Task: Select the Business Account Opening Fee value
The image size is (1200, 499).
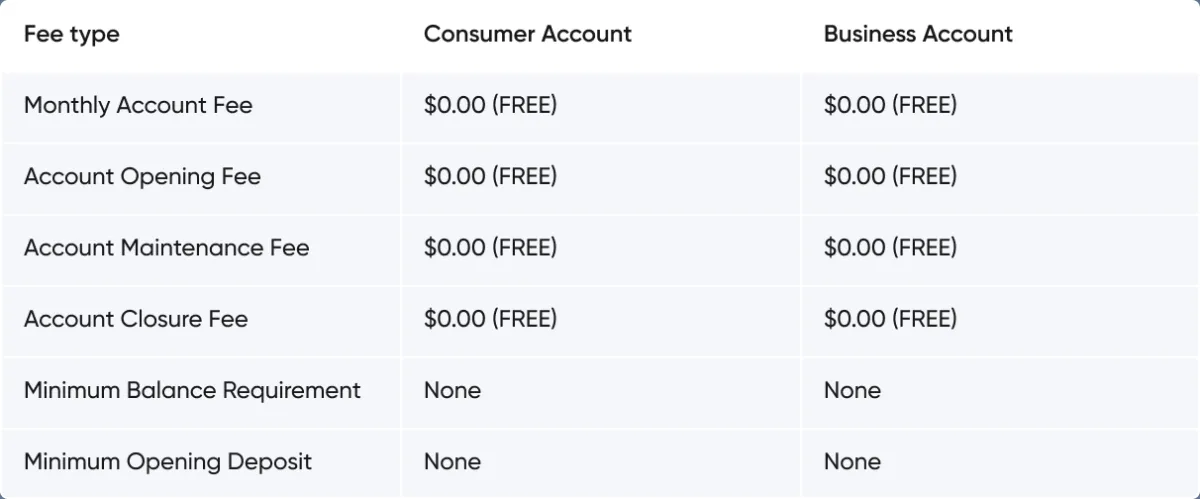Action: pyautogui.click(x=890, y=177)
